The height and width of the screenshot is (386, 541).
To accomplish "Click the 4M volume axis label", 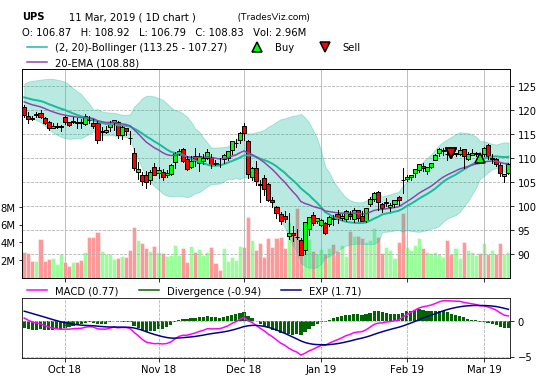I will (x=8, y=243).
